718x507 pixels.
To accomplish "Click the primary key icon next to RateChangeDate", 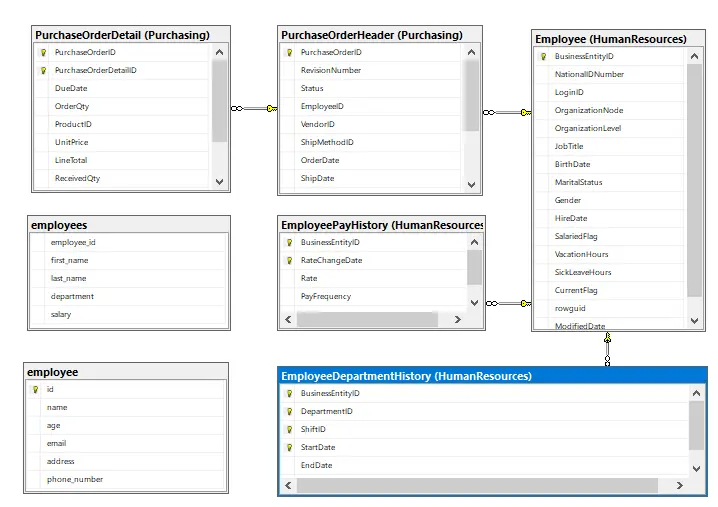I will [289, 260].
